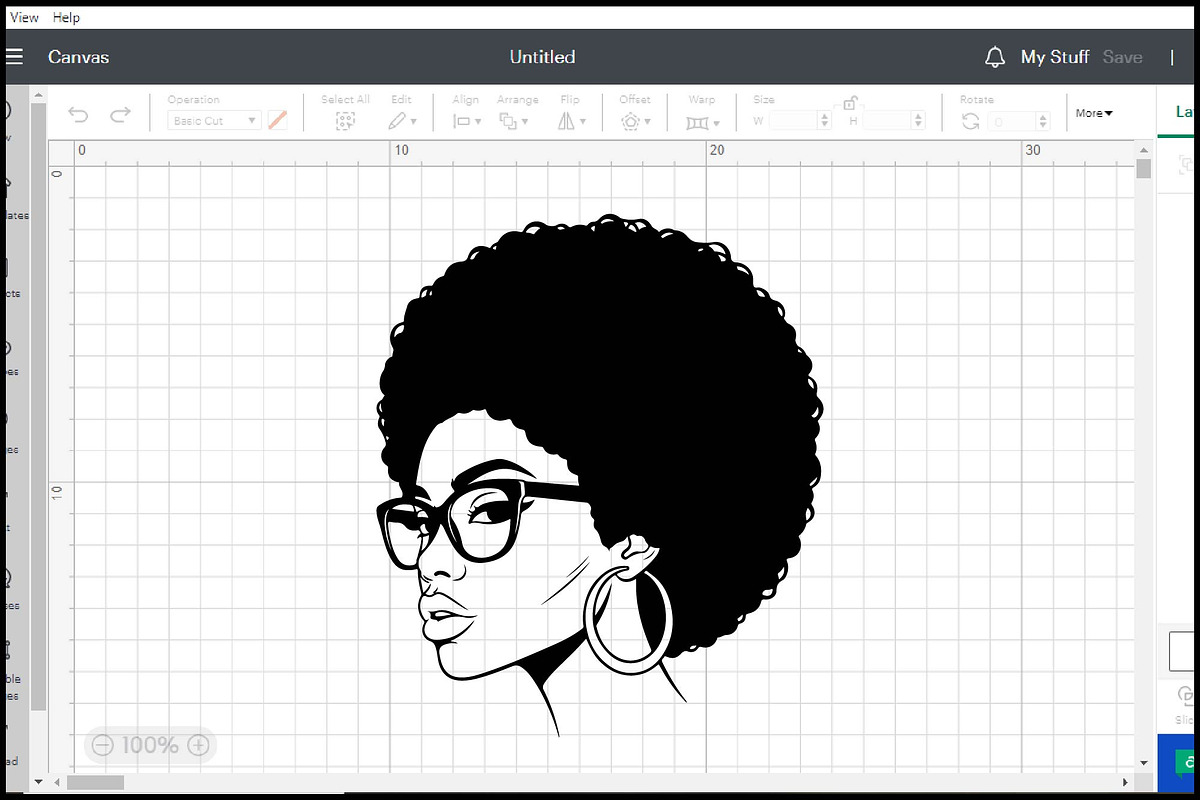Screen dimensions: 1200x800
Task: Click the Save button
Action: click(x=1122, y=57)
